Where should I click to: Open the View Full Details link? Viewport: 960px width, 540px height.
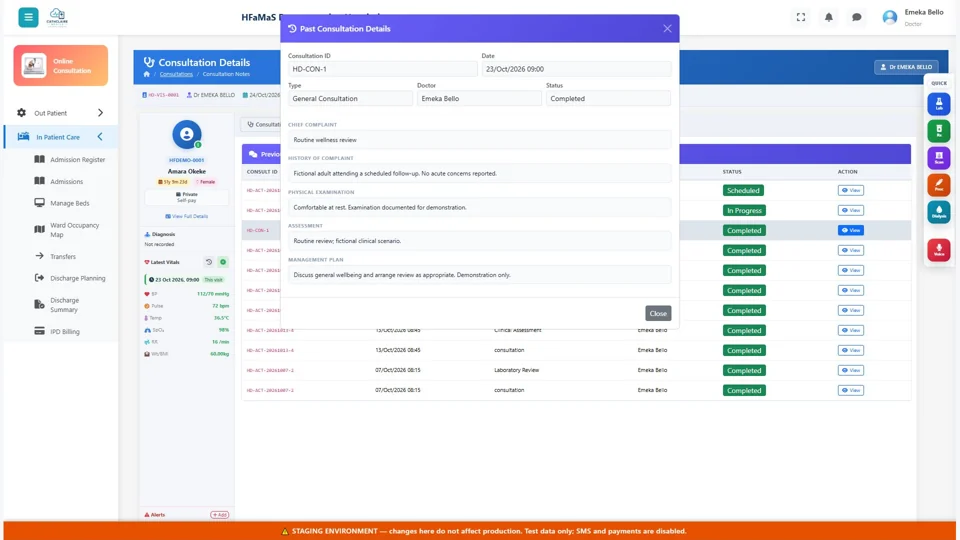click(x=187, y=216)
